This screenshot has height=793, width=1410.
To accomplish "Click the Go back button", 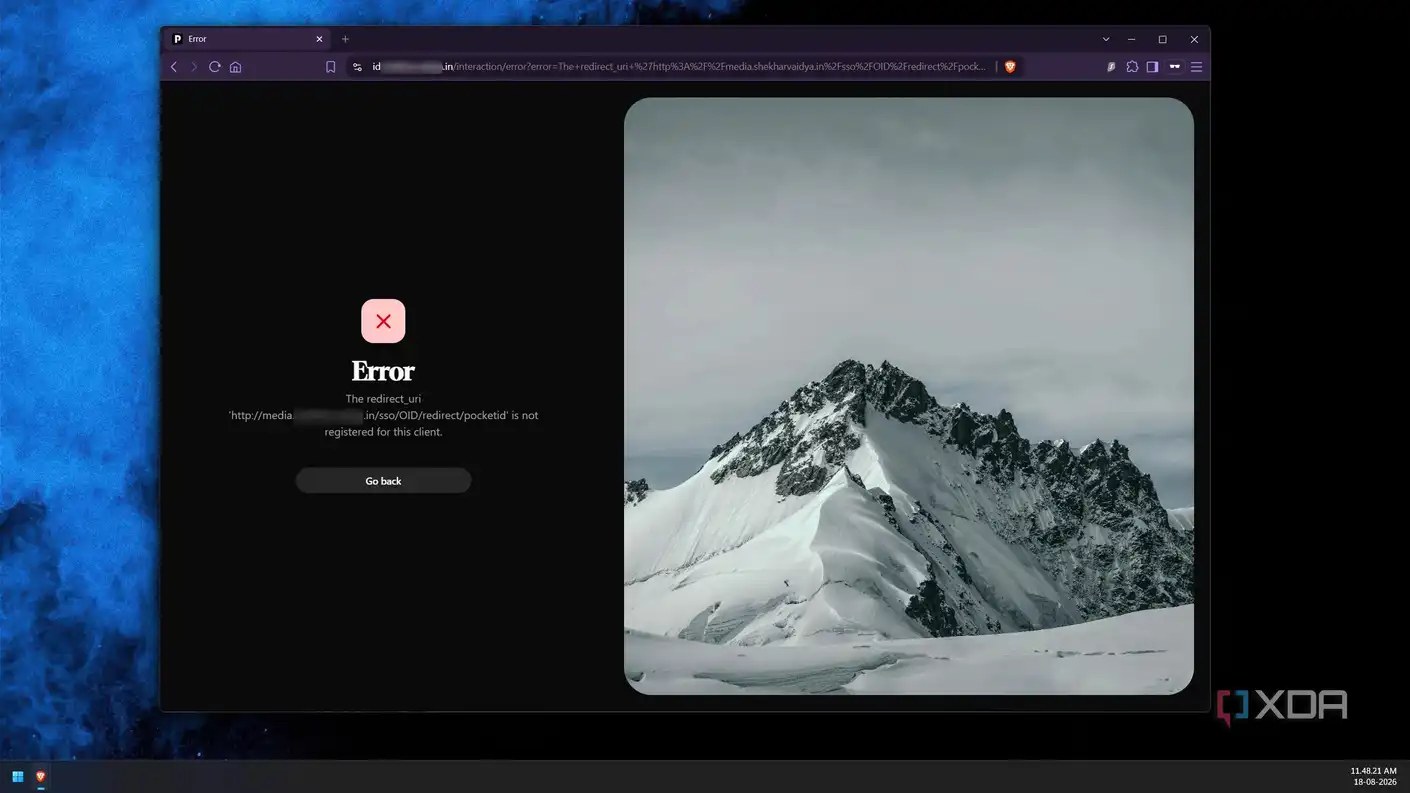I will [x=383, y=481].
